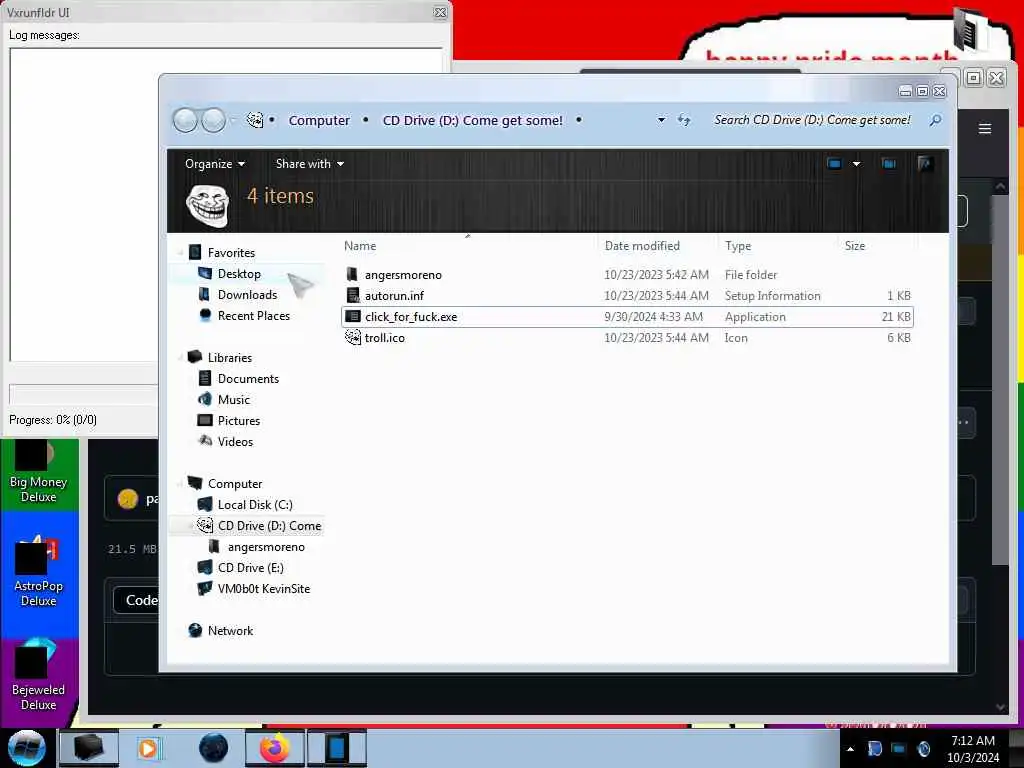Image resolution: width=1024 pixels, height=768 pixels.
Task: Click the progress bar in Vxrunfldr UI
Action: pos(85,394)
